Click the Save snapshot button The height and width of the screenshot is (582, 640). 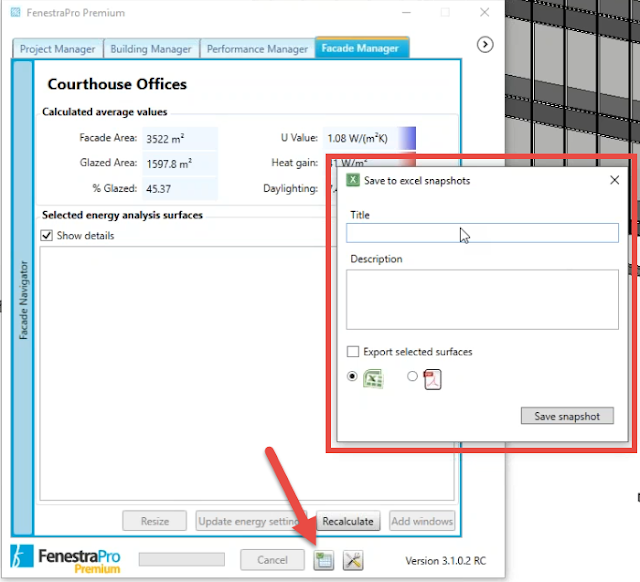coord(567,416)
